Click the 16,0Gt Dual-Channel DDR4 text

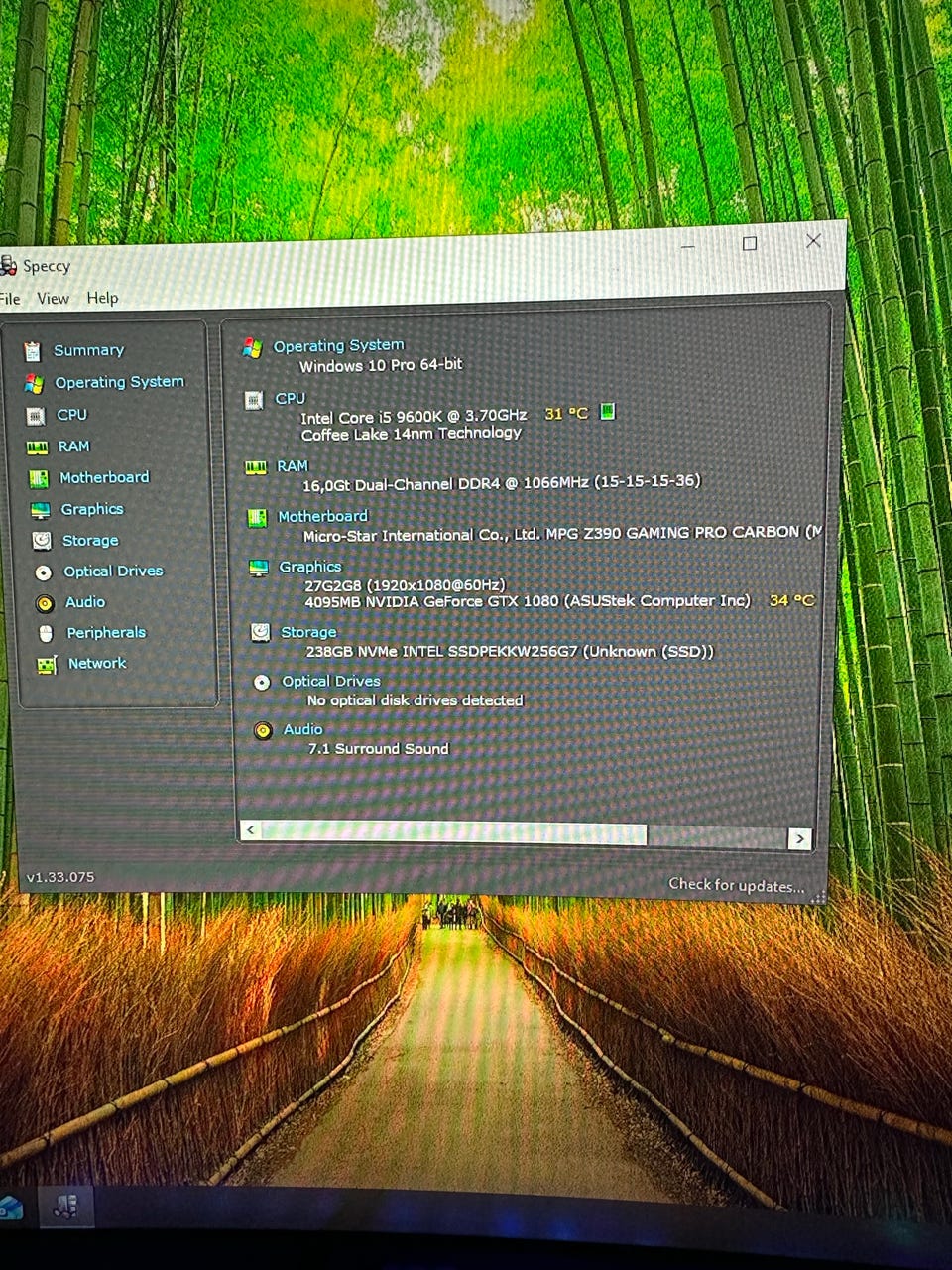pos(502,483)
